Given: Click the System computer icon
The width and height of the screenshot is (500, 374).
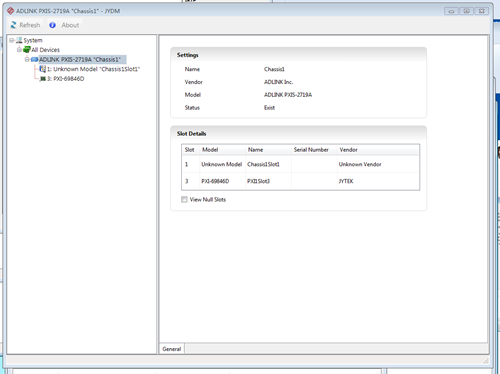Looking at the screenshot, I should [x=19, y=40].
